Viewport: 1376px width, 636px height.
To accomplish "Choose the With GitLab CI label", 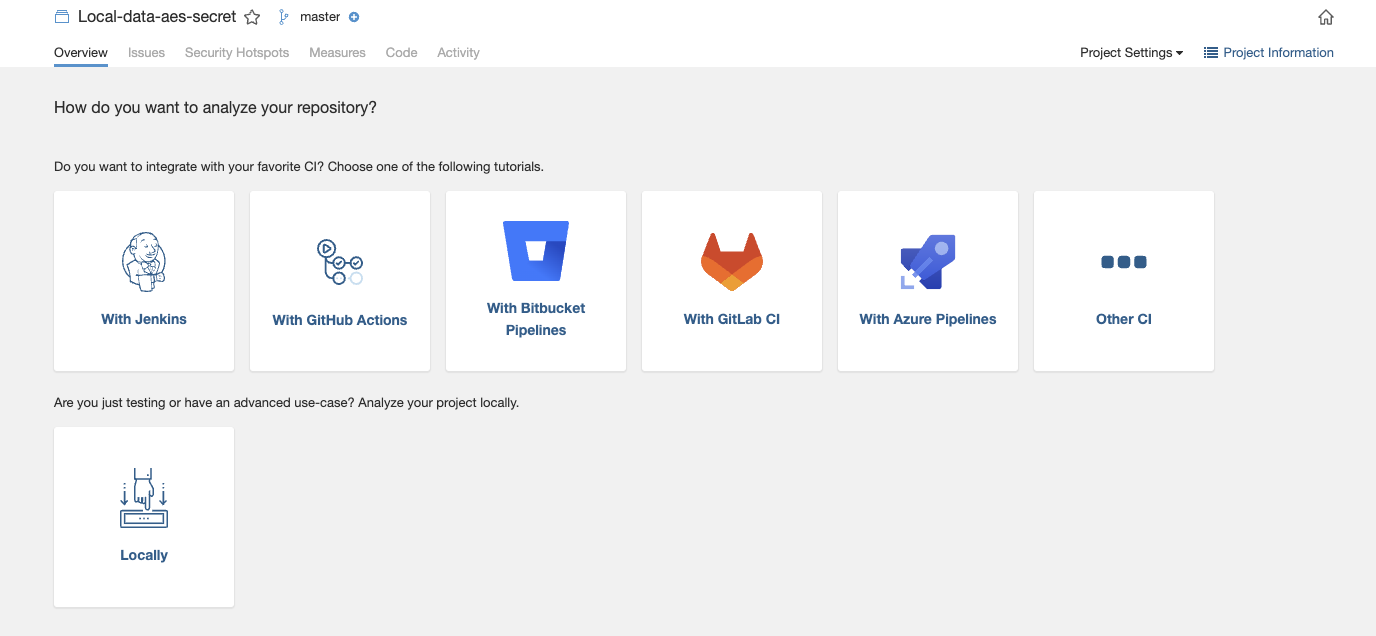I will tap(732, 319).
